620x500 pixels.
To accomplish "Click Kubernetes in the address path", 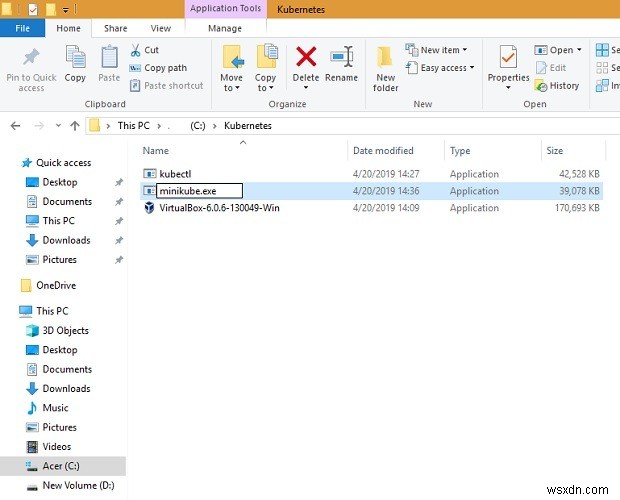I will (248, 126).
